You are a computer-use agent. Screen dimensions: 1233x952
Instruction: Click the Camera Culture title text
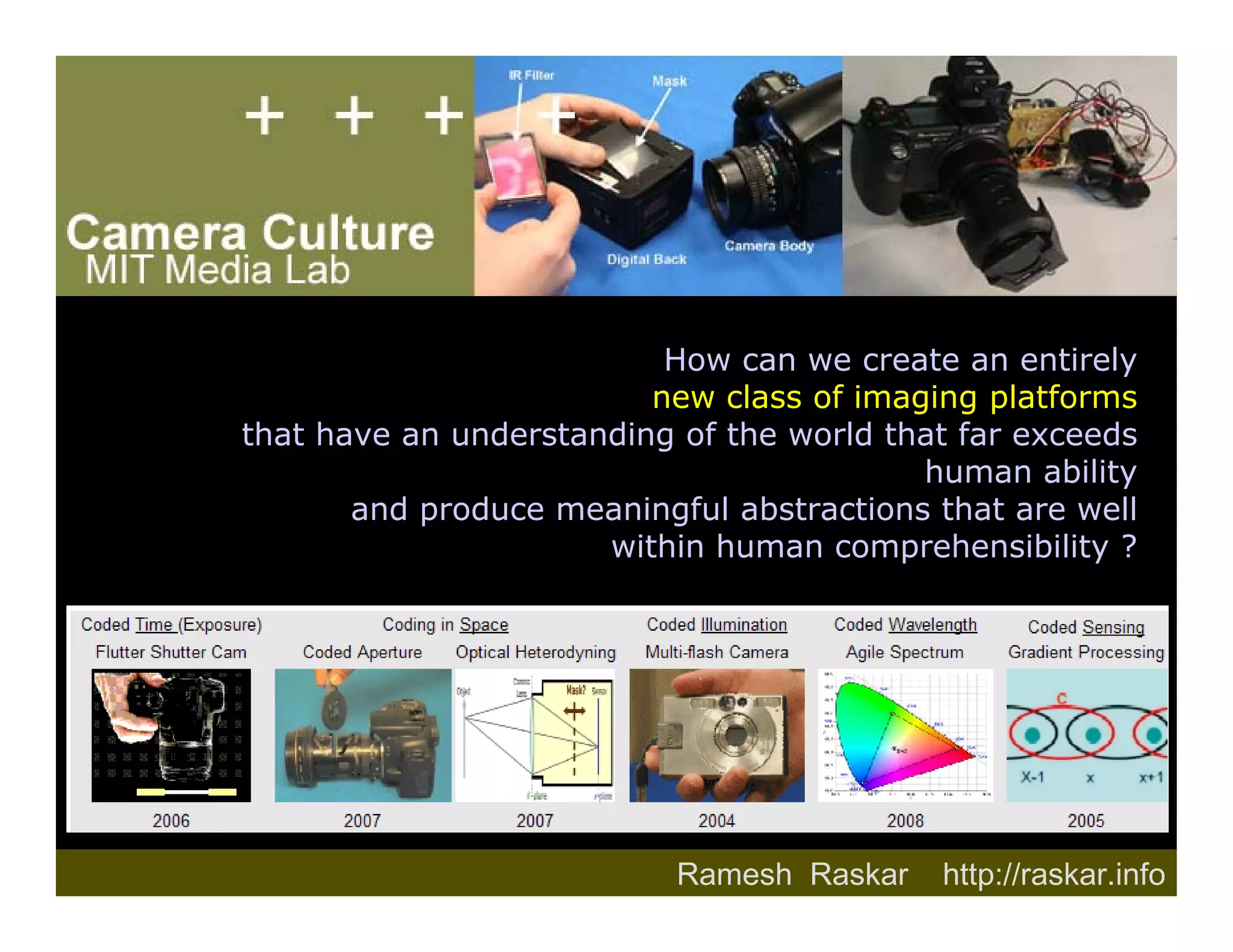[x=250, y=233]
